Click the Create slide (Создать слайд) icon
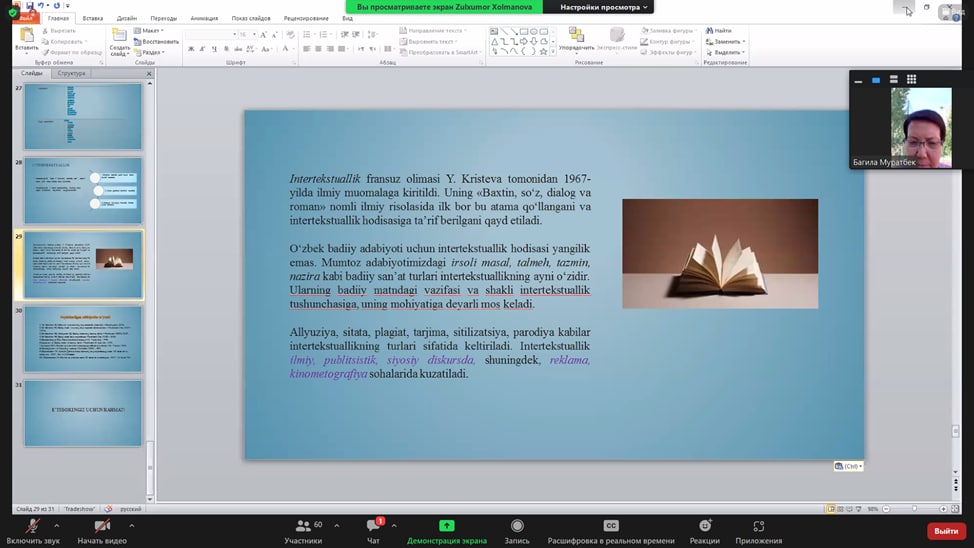The image size is (974, 548). 119,35
